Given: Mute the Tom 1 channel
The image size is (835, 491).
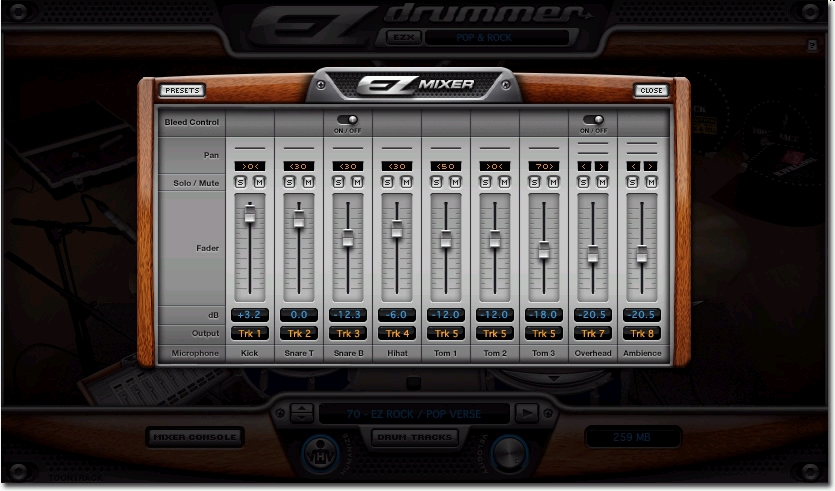Looking at the screenshot, I should point(455,183).
